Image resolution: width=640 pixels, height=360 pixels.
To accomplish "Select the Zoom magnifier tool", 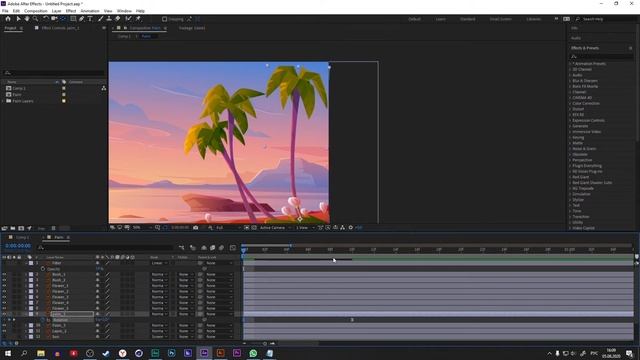I will coord(36,19).
